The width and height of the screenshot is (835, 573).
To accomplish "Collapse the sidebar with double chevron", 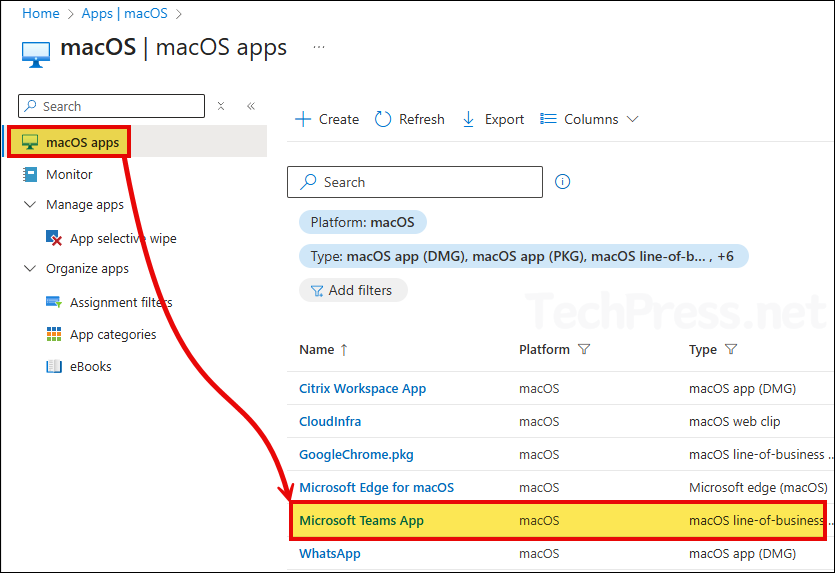I will click(x=251, y=106).
